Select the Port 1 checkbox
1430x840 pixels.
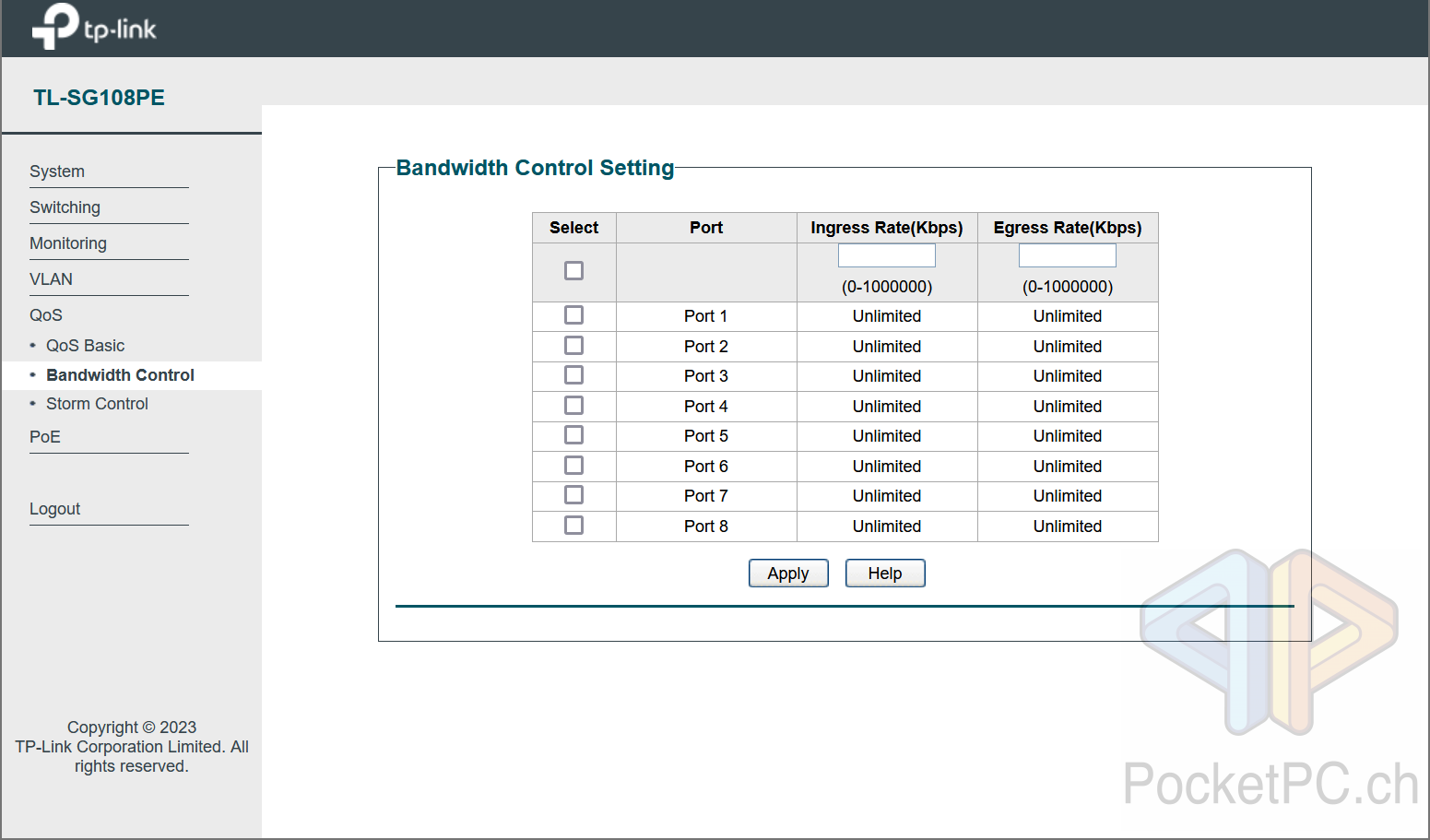tap(573, 315)
